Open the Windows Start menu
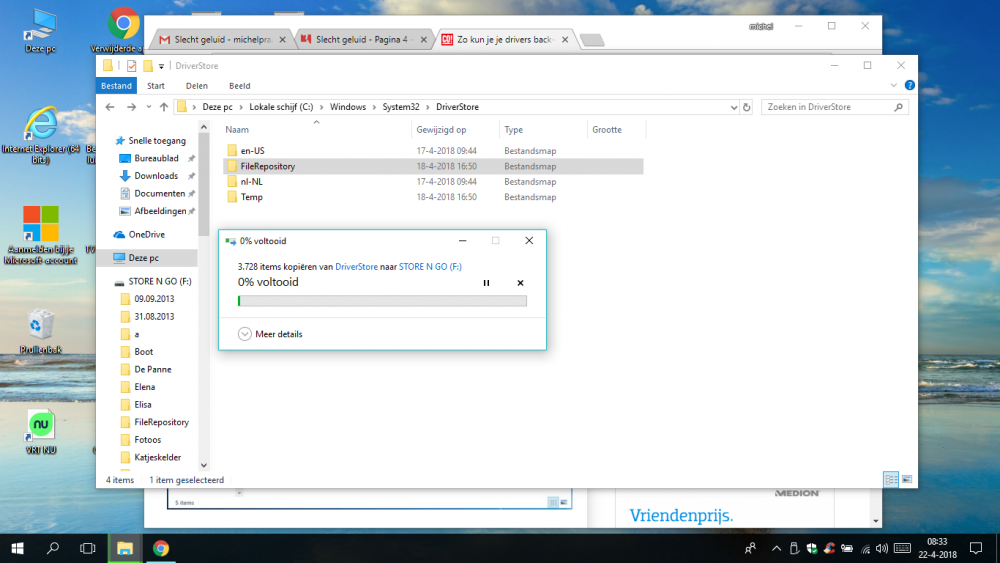The height and width of the screenshot is (563, 1000). [x=17, y=548]
